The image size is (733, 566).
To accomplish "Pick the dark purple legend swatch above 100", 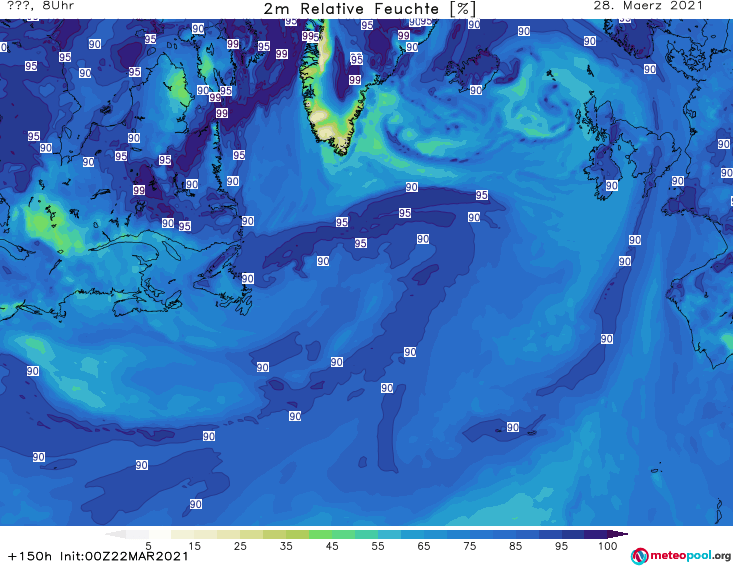I will pyautogui.click(x=596, y=534).
